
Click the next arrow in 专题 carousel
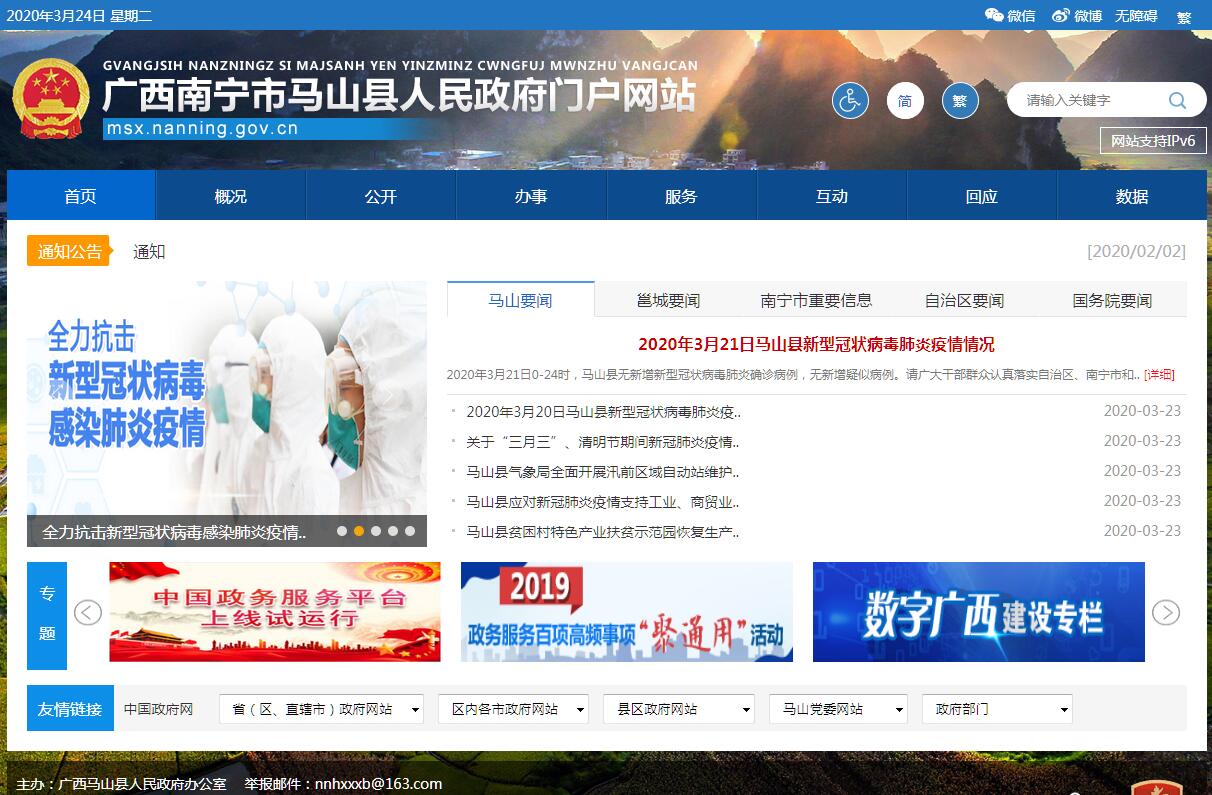pos(1166,612)
